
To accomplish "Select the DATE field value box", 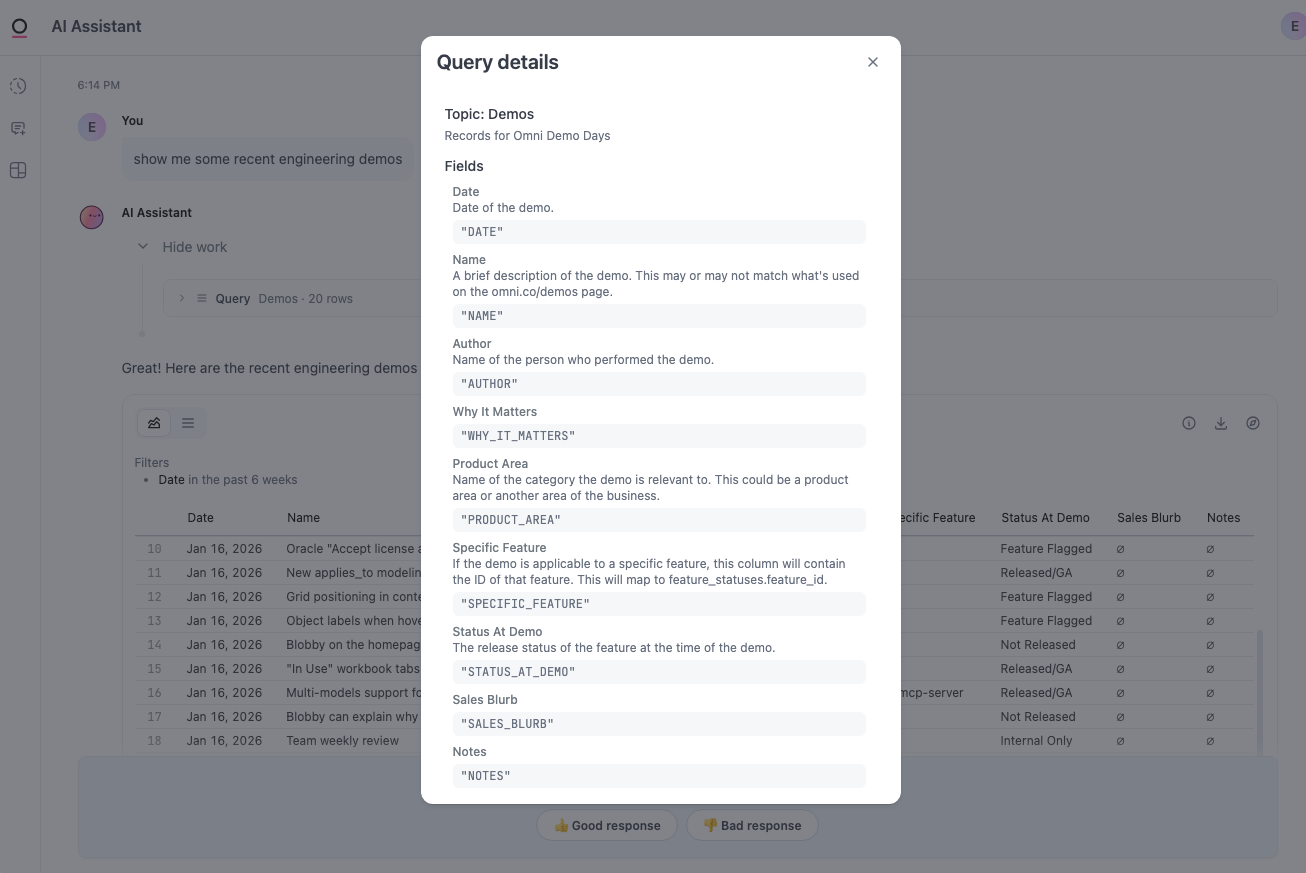I will [x=658, y=231].
